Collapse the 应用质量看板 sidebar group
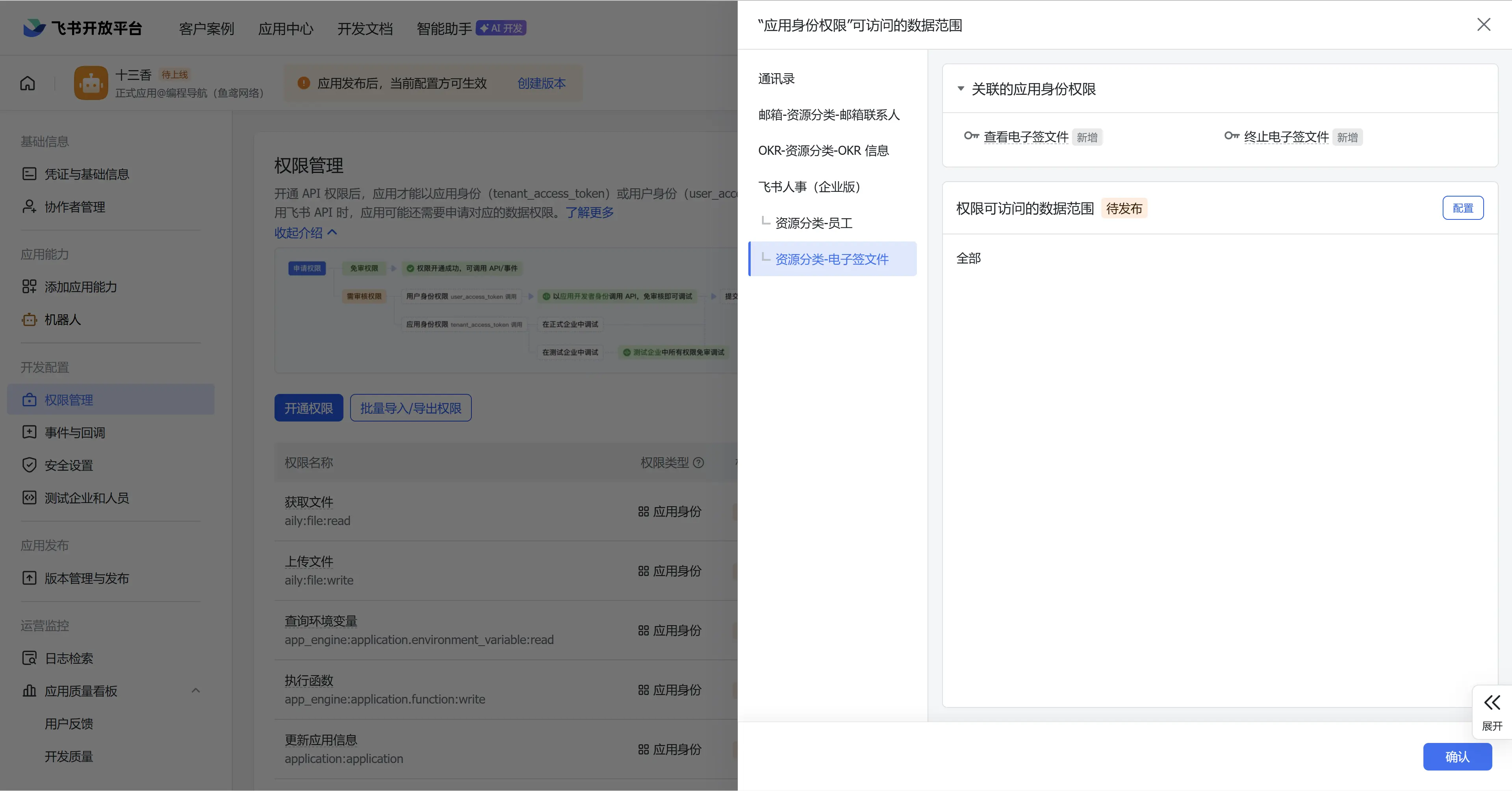The height and width of the screenshot is (791, 1512). (x=195, y=691)
